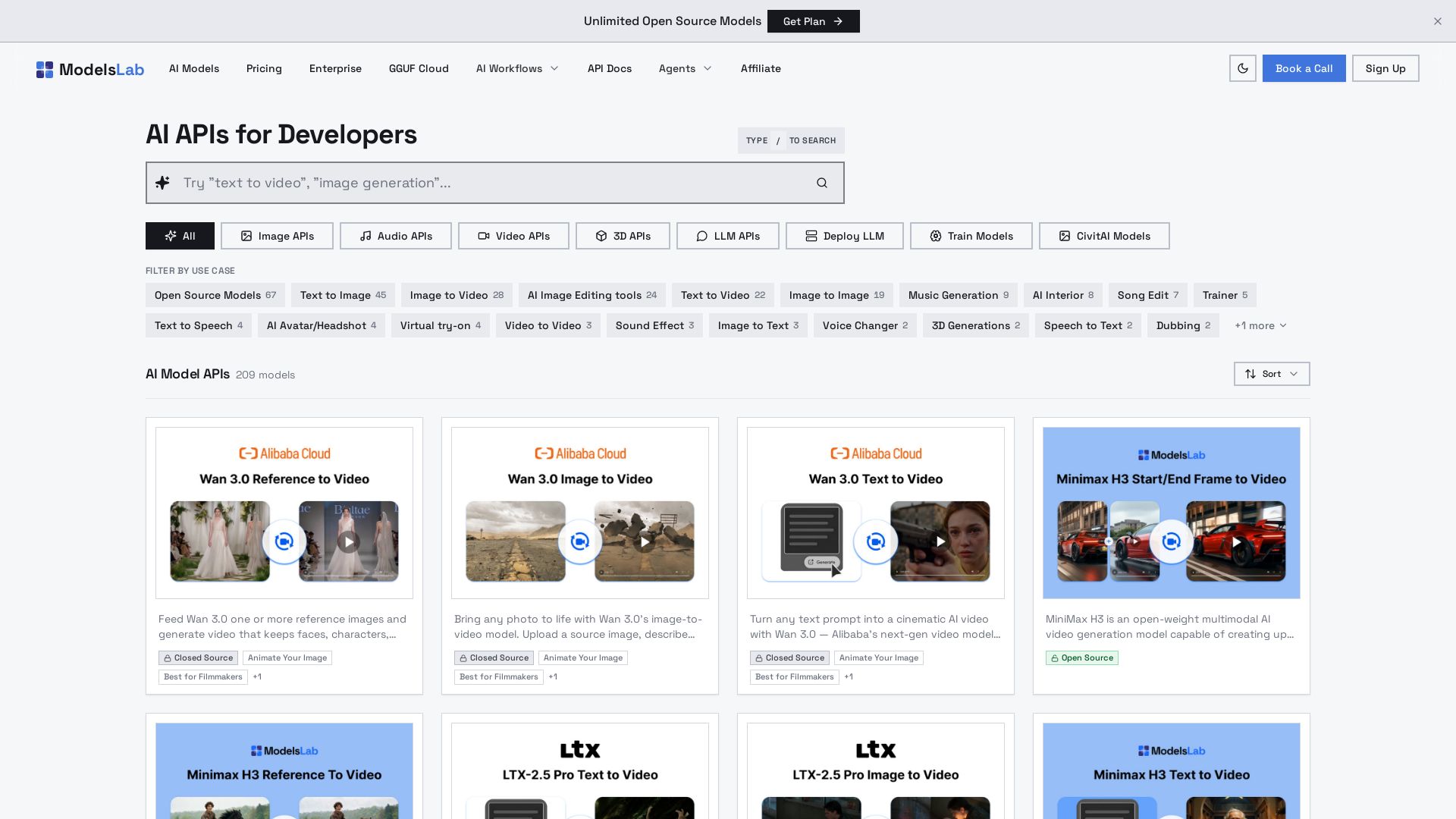
Task: Toggle the Open Source Models use-case filter
Action: pos(215,295)
